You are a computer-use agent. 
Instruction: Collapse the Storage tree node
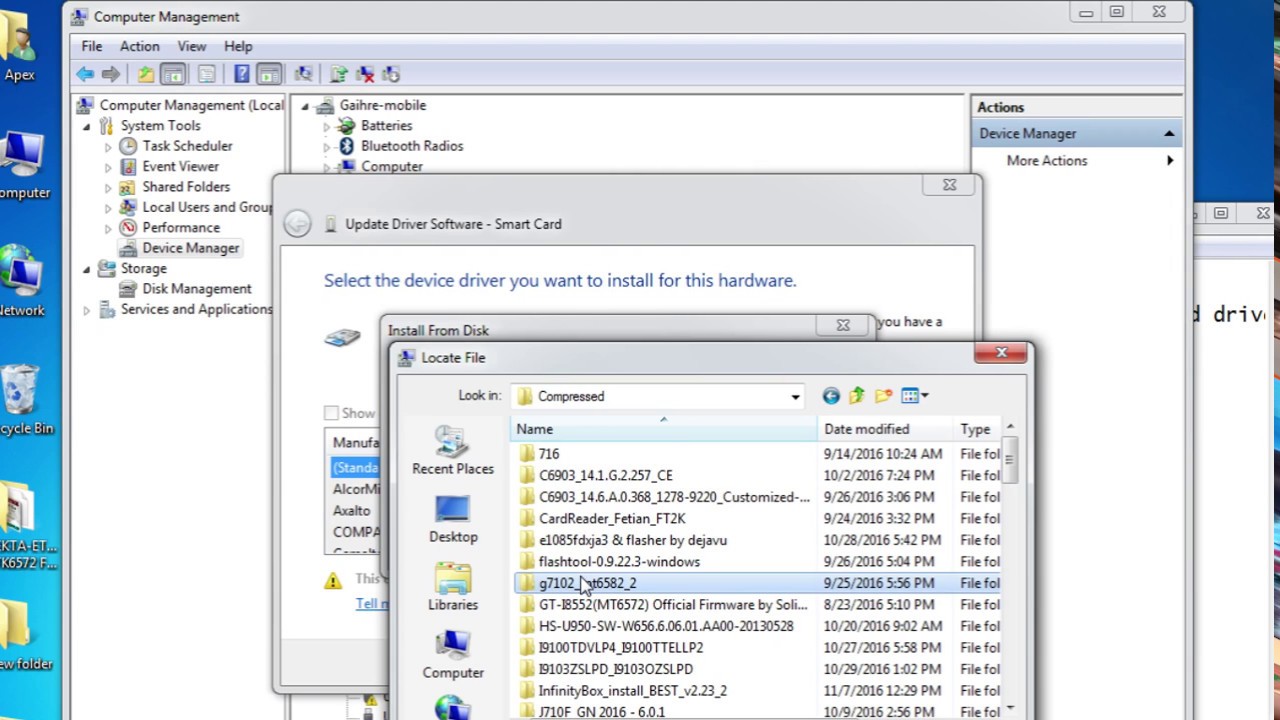[x=86, y=269]
